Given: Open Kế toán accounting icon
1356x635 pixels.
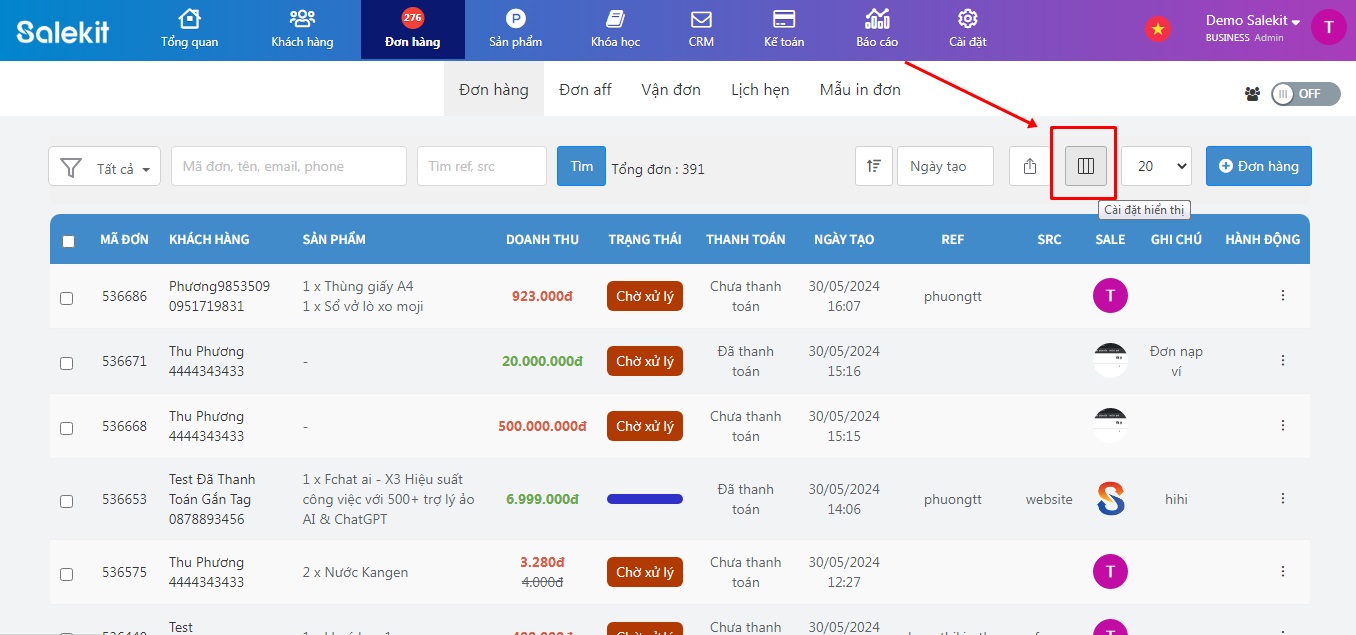Looking at the screenshot, I should click(784, 29).
